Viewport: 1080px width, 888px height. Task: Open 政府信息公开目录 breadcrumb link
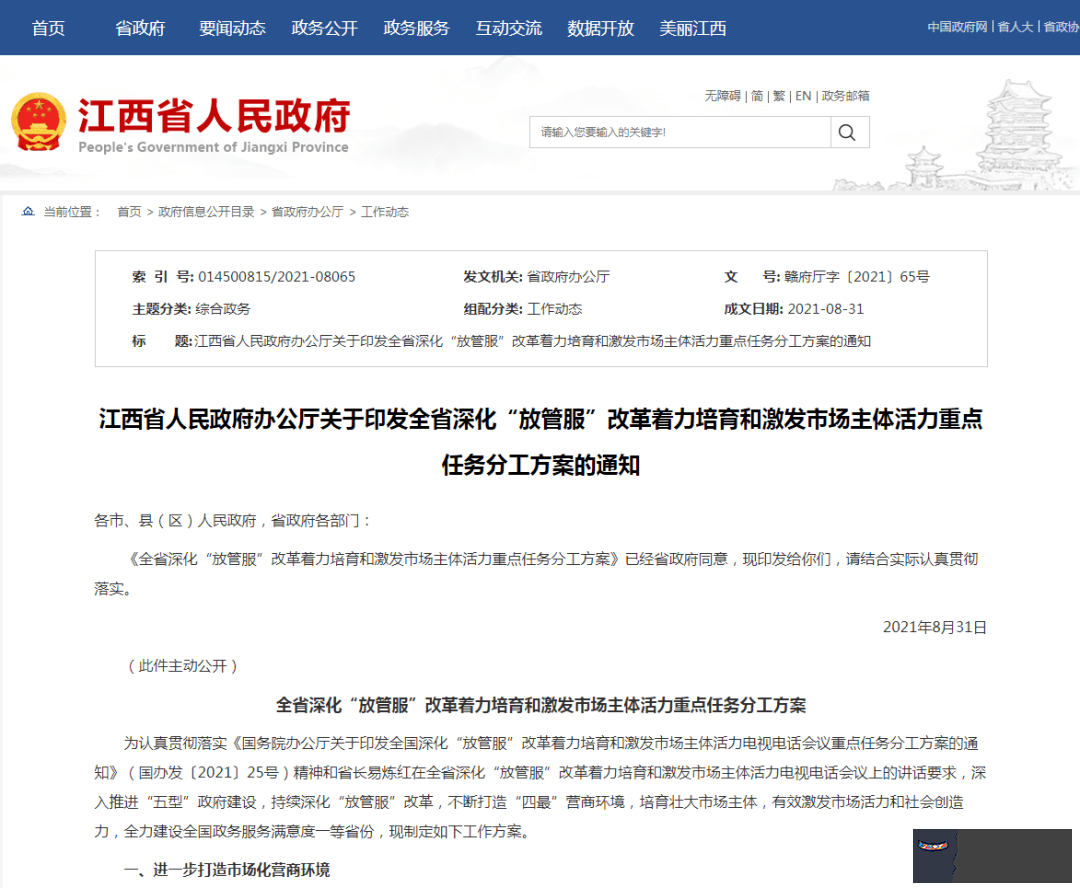click(206, 211)
